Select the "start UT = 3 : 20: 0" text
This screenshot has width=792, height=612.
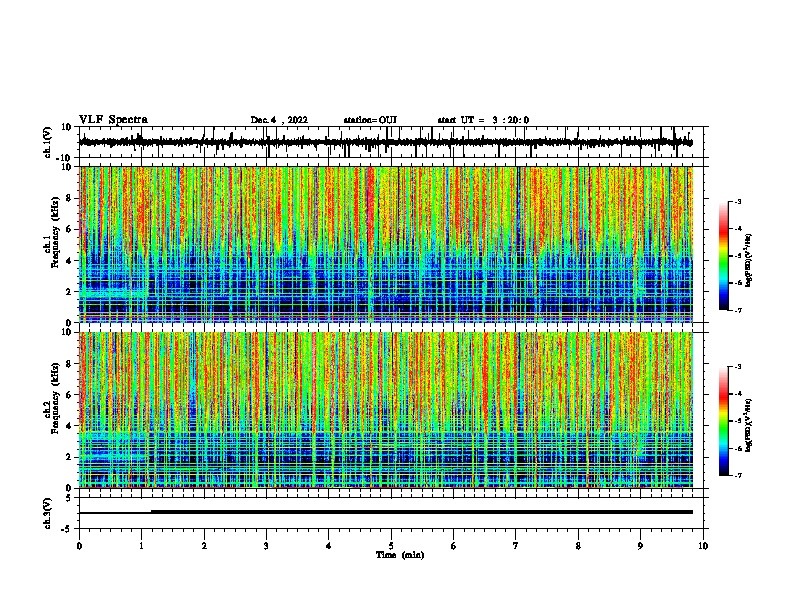tap(483, 120)
